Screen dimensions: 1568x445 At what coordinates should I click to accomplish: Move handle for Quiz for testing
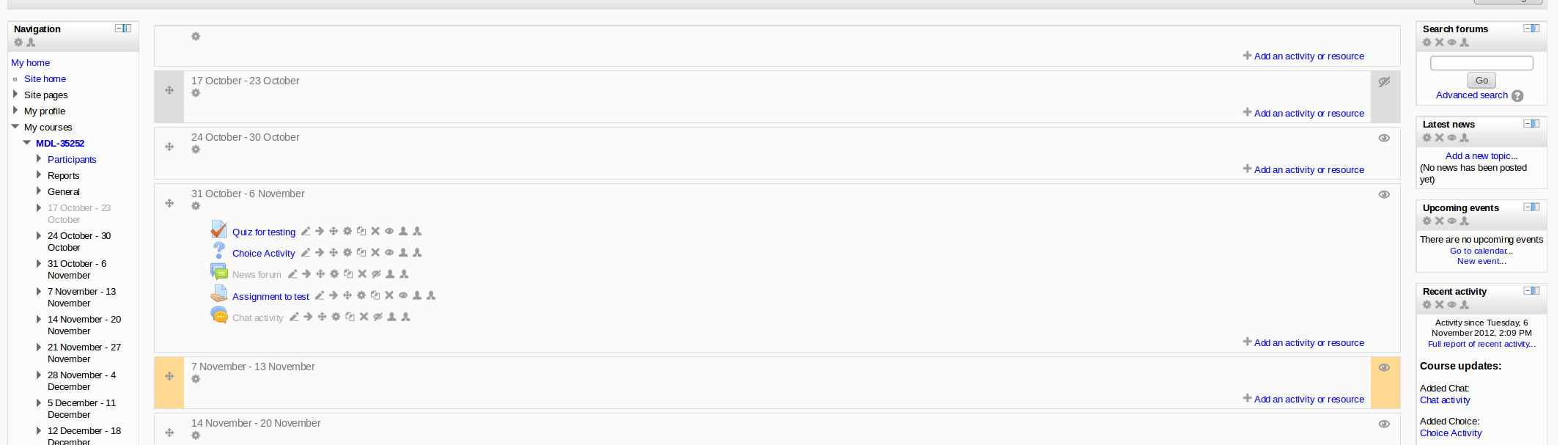coord(334,232)
